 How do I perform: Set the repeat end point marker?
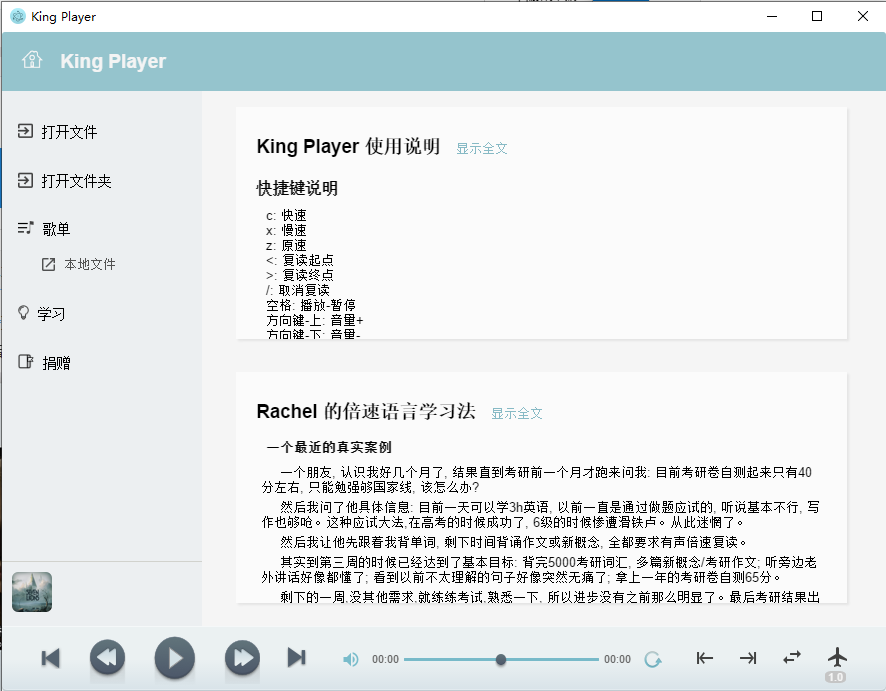tap(748, 658)
